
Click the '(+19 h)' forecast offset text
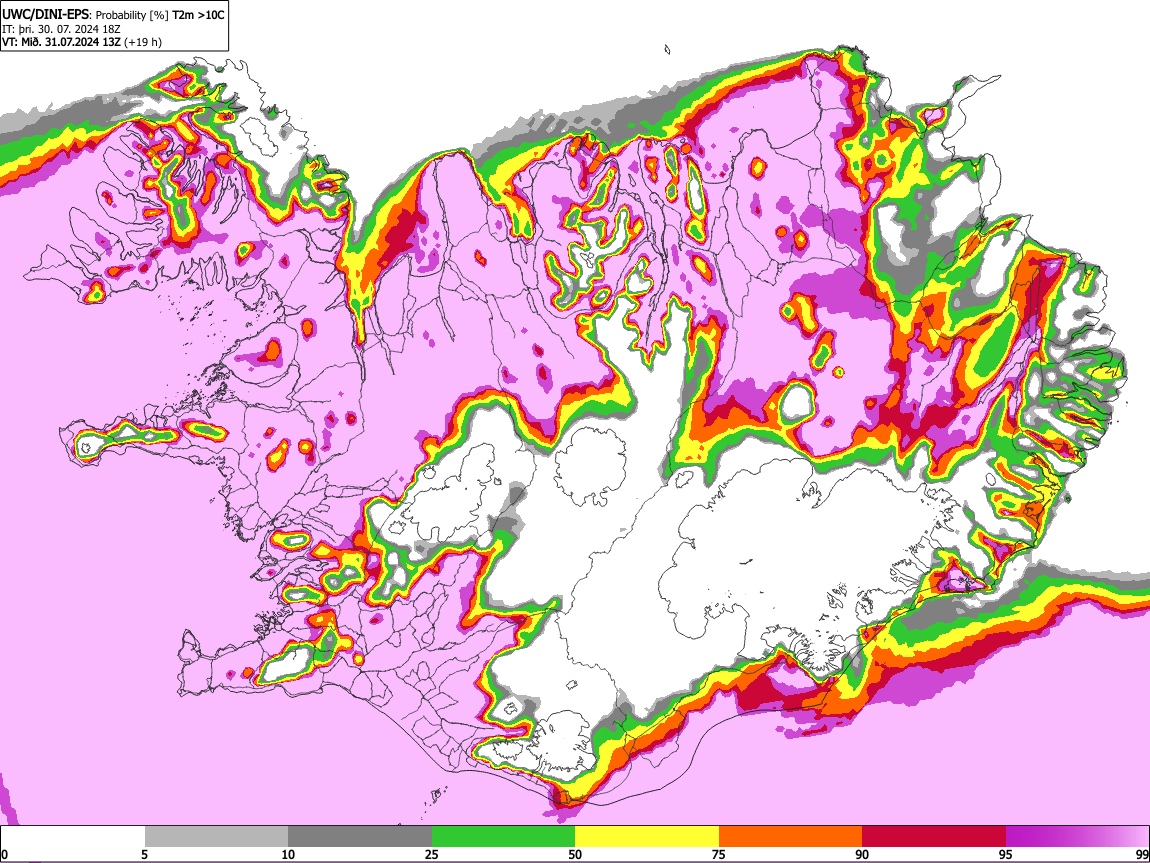143,43
